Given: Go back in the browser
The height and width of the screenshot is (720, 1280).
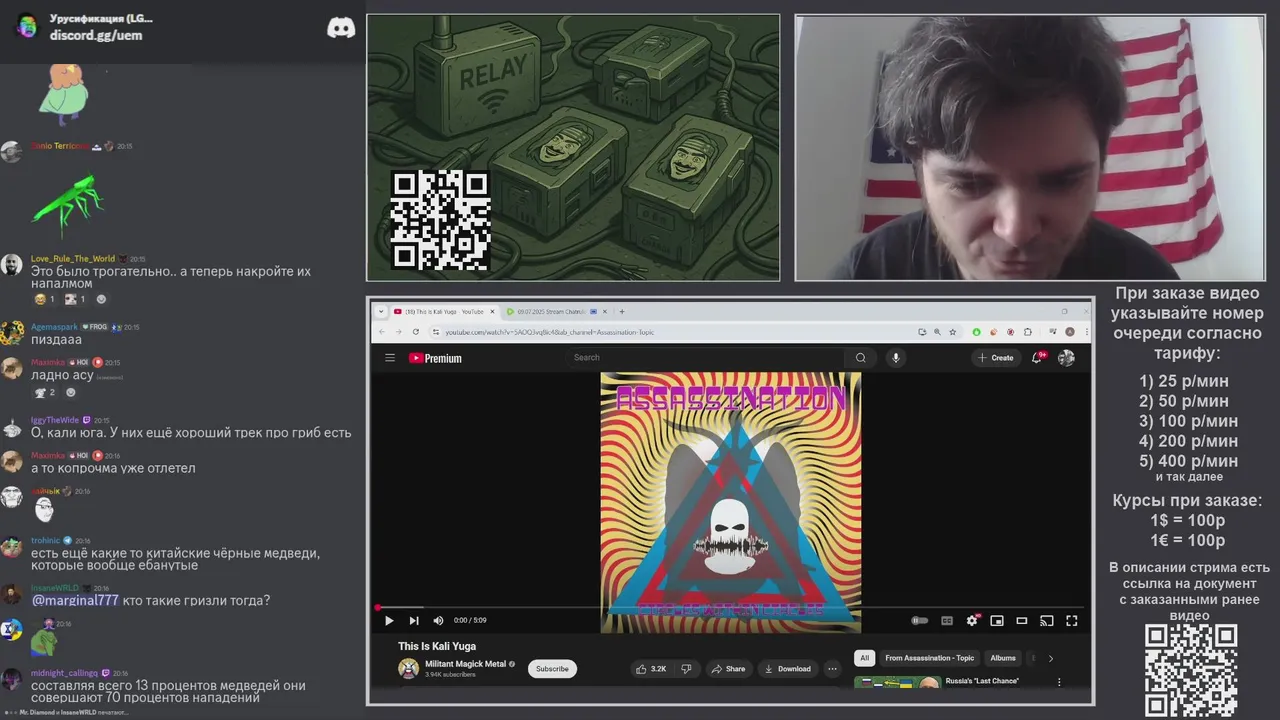Looking at the screenshot, I should coord(380,332).
